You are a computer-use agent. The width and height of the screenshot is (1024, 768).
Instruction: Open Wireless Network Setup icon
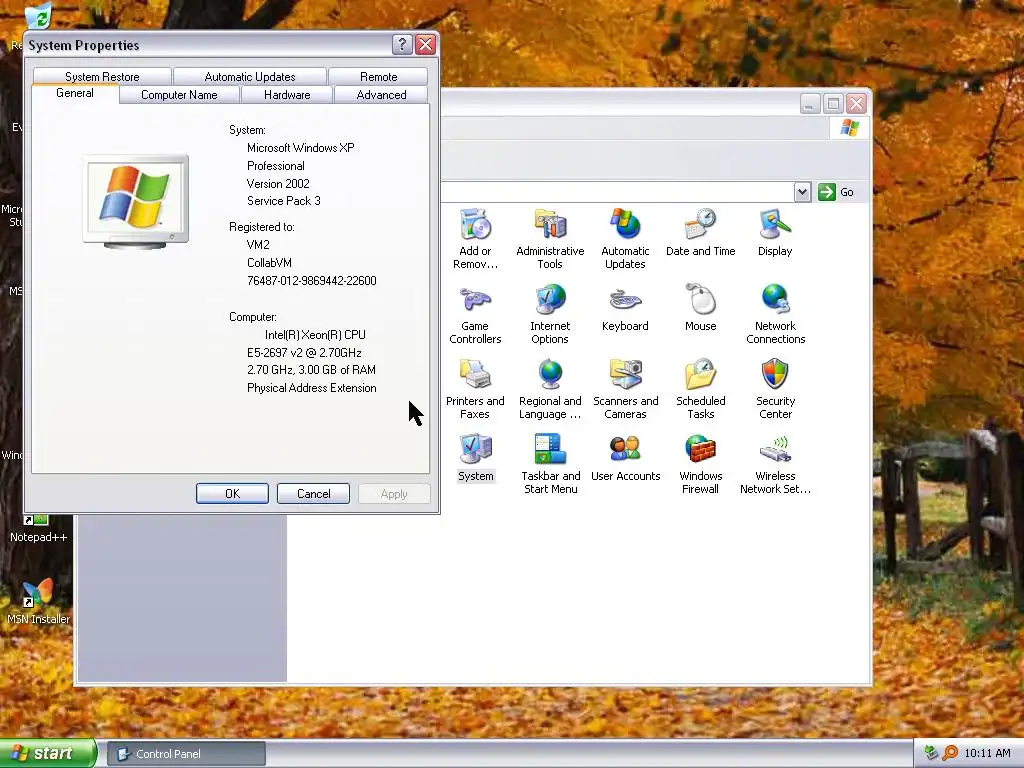775,464
